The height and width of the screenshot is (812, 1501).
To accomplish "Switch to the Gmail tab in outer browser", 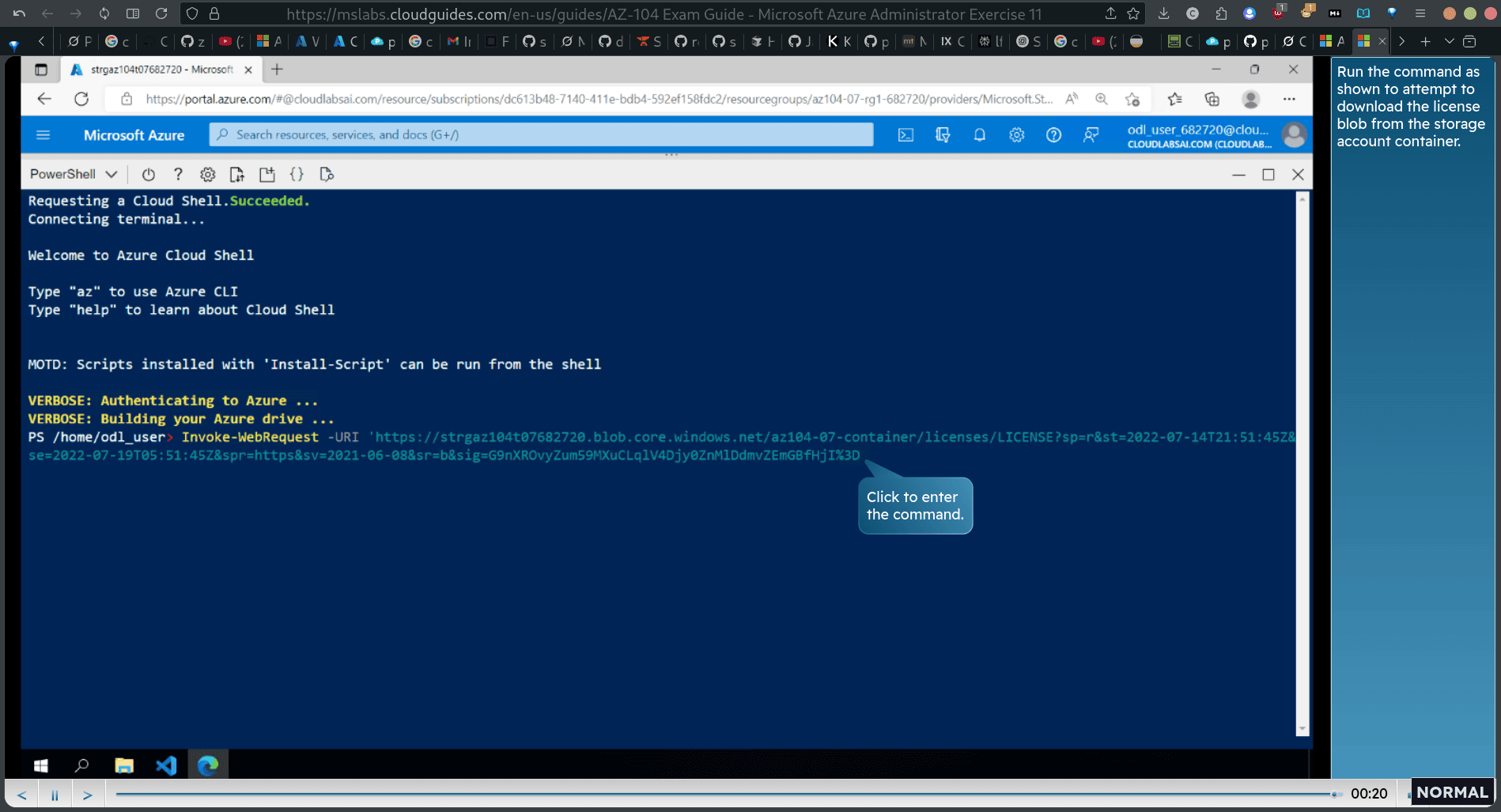I will pyautogui.click(x=459, y=41).
